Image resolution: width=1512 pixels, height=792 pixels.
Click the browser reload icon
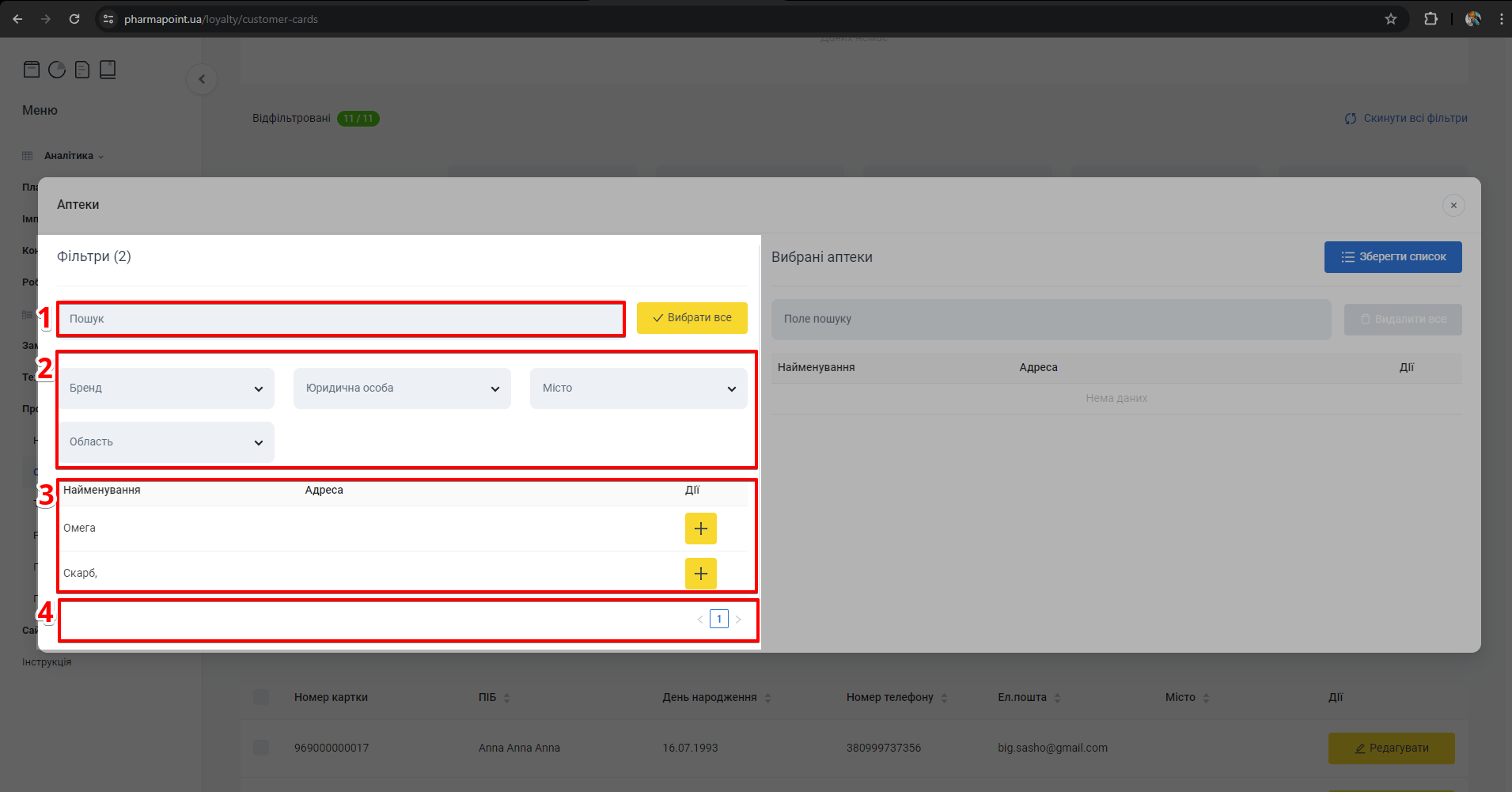(x=74, y=19)
